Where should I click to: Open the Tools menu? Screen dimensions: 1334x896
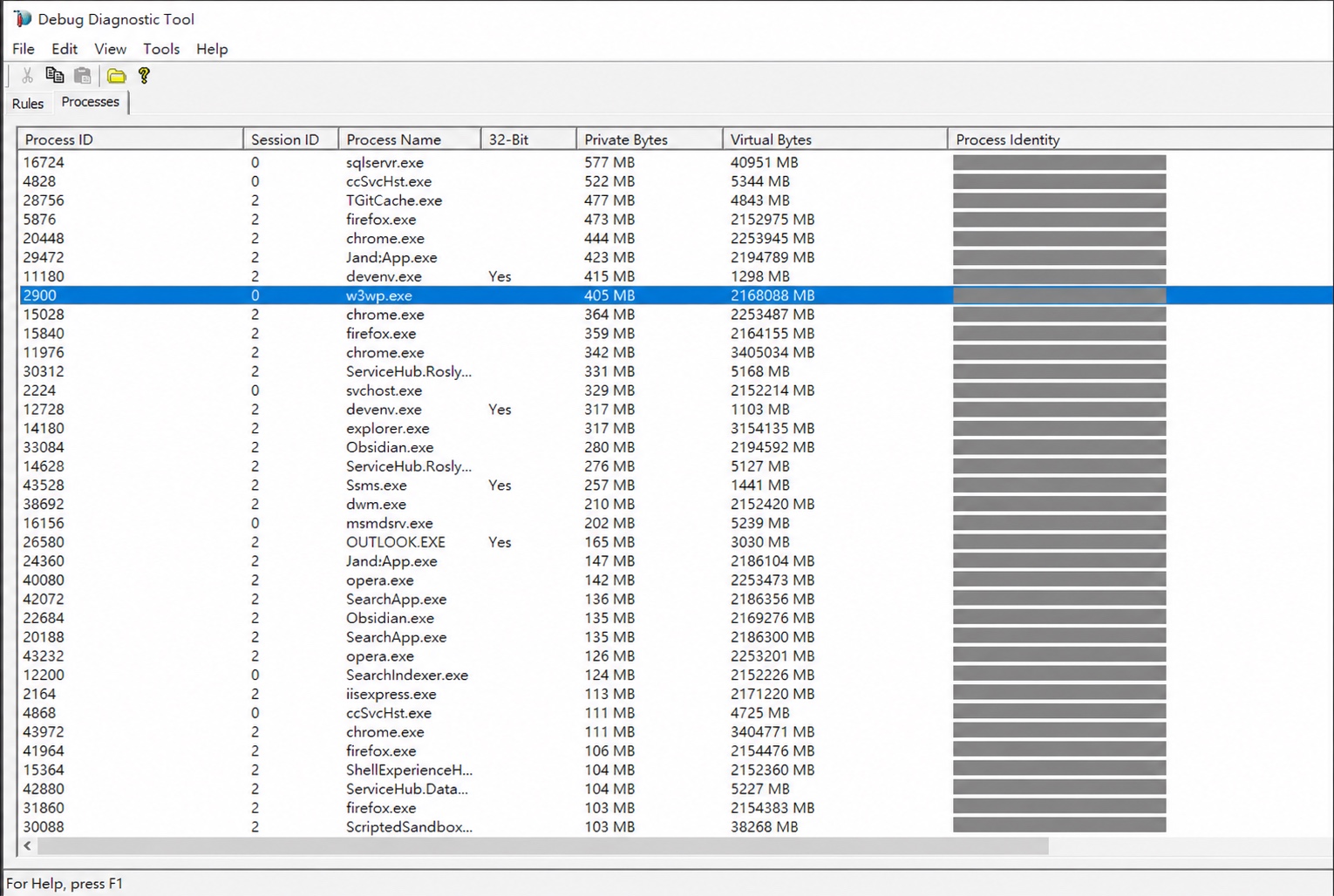161,49
